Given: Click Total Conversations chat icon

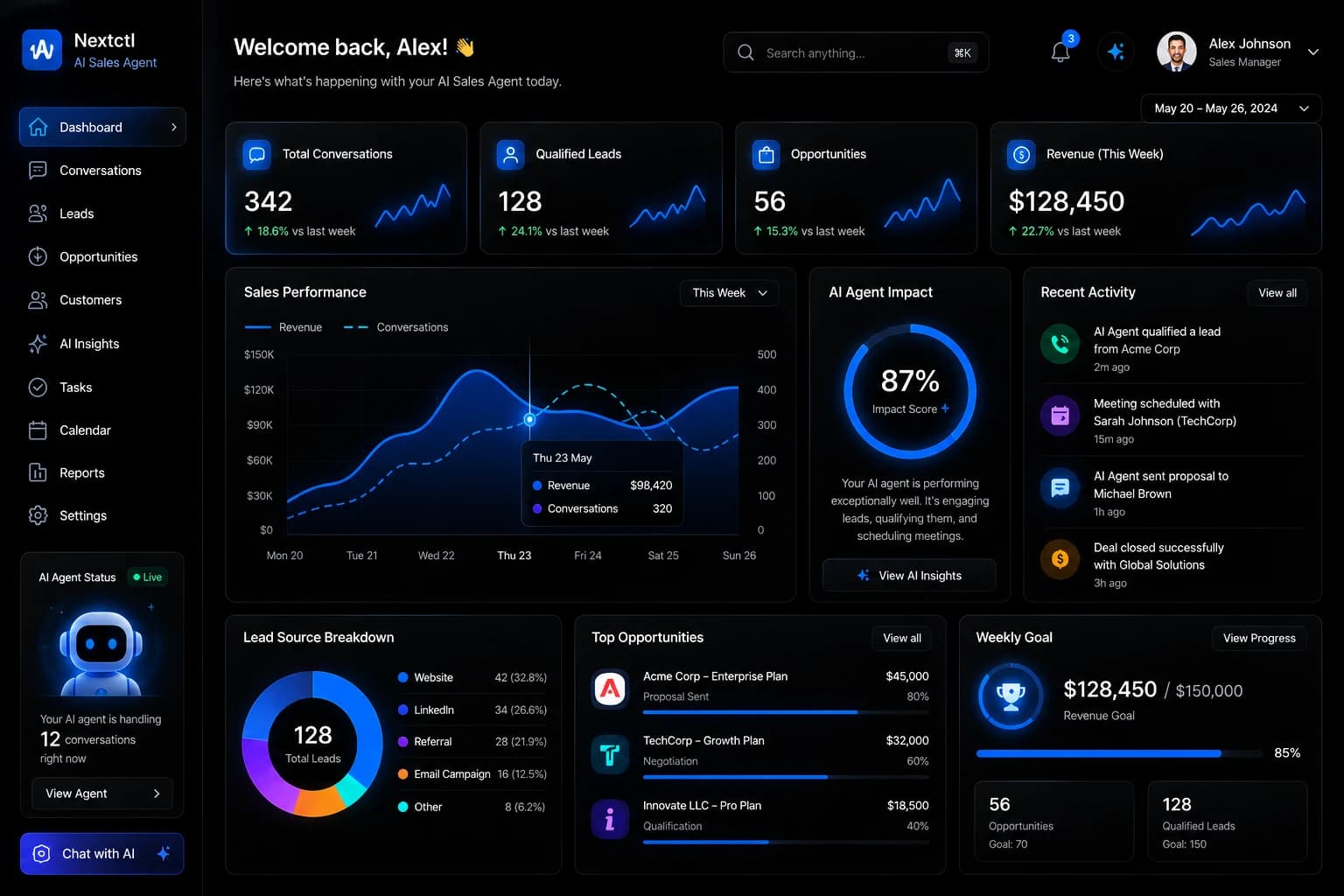Looking at the screenshot, I should click(x=257, y=154).
